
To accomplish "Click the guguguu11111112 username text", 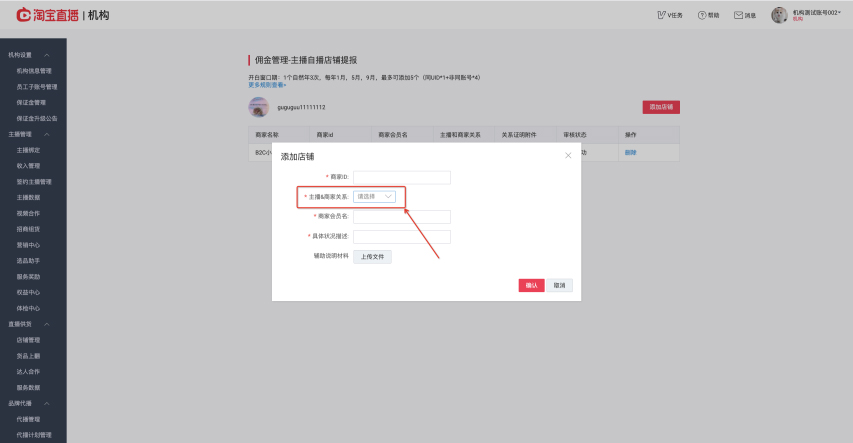I will point(301,107).
